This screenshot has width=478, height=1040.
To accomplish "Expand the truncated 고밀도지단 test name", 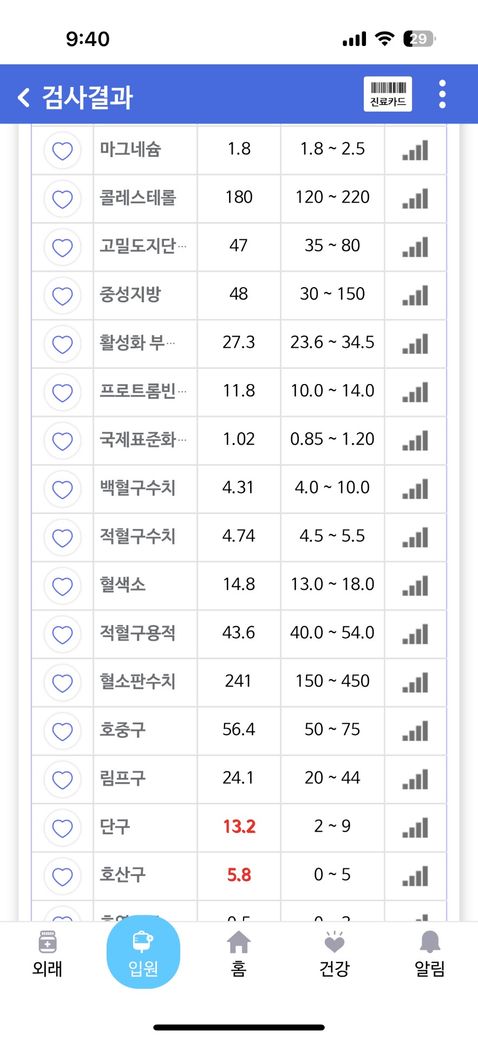I will point(143,246).
